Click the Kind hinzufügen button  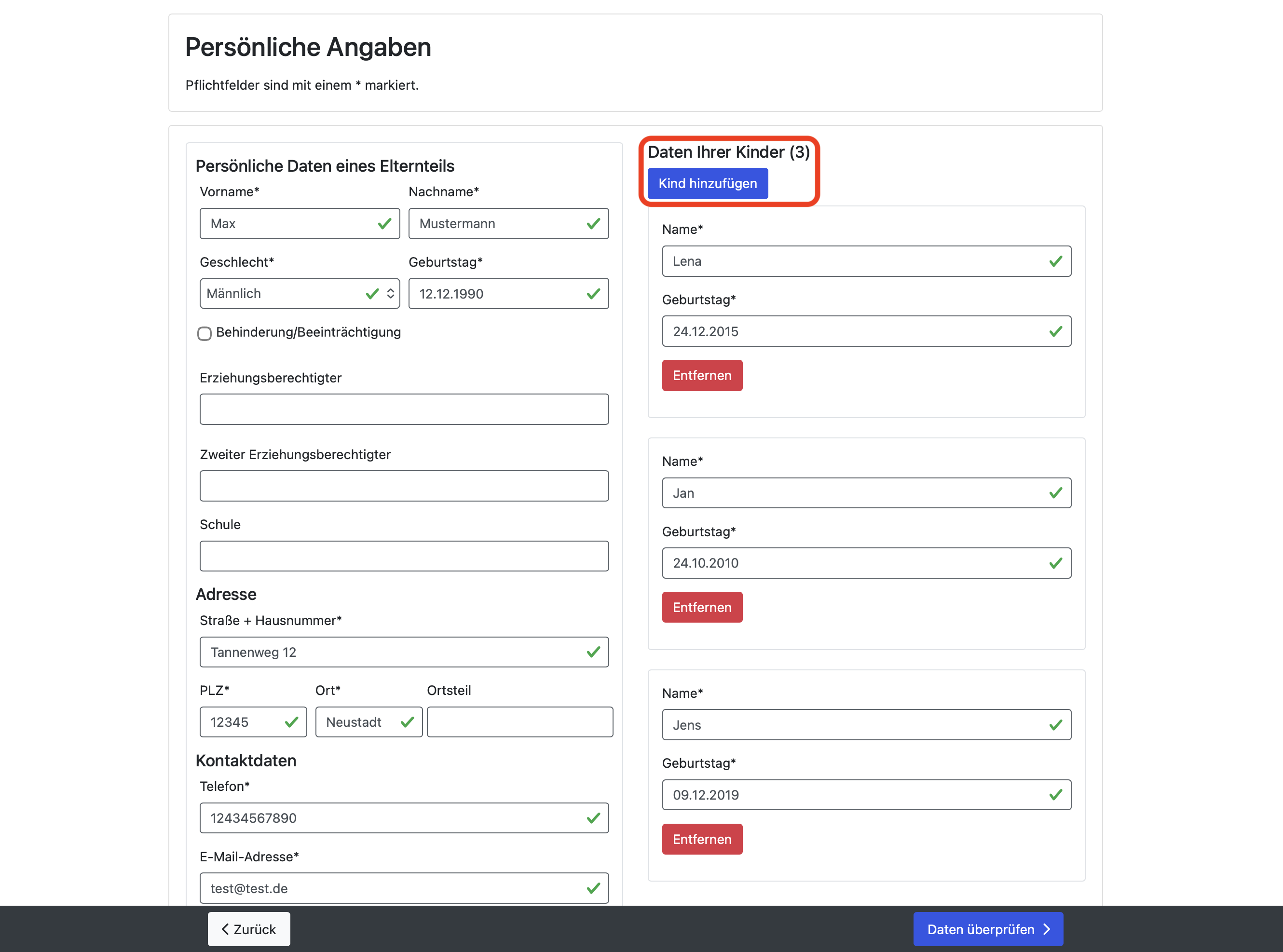tap(707, 183)
